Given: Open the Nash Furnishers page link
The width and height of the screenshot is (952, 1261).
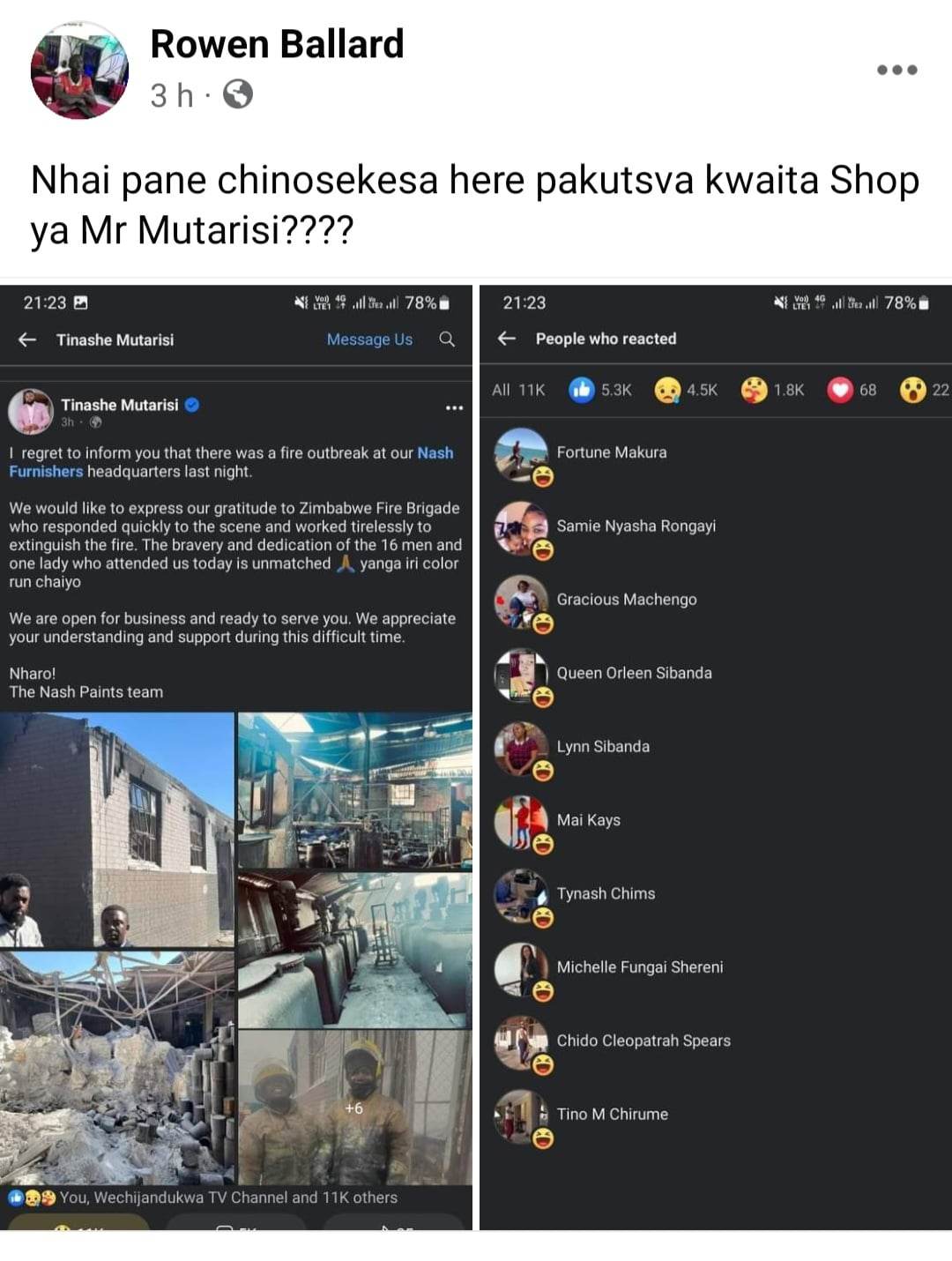Looking at the screenshot, I should coord(231,462).
